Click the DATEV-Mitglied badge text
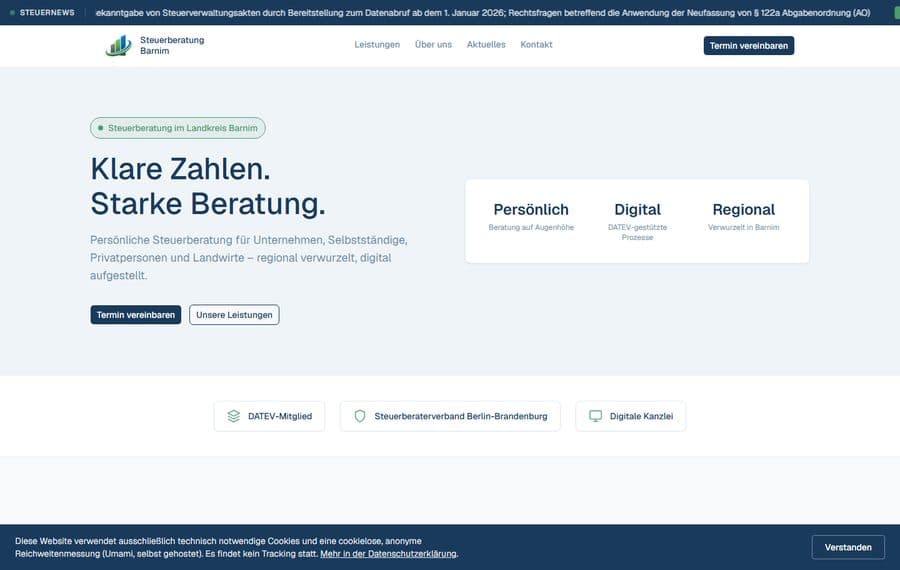The image size is (900, 570). (280, 416)
